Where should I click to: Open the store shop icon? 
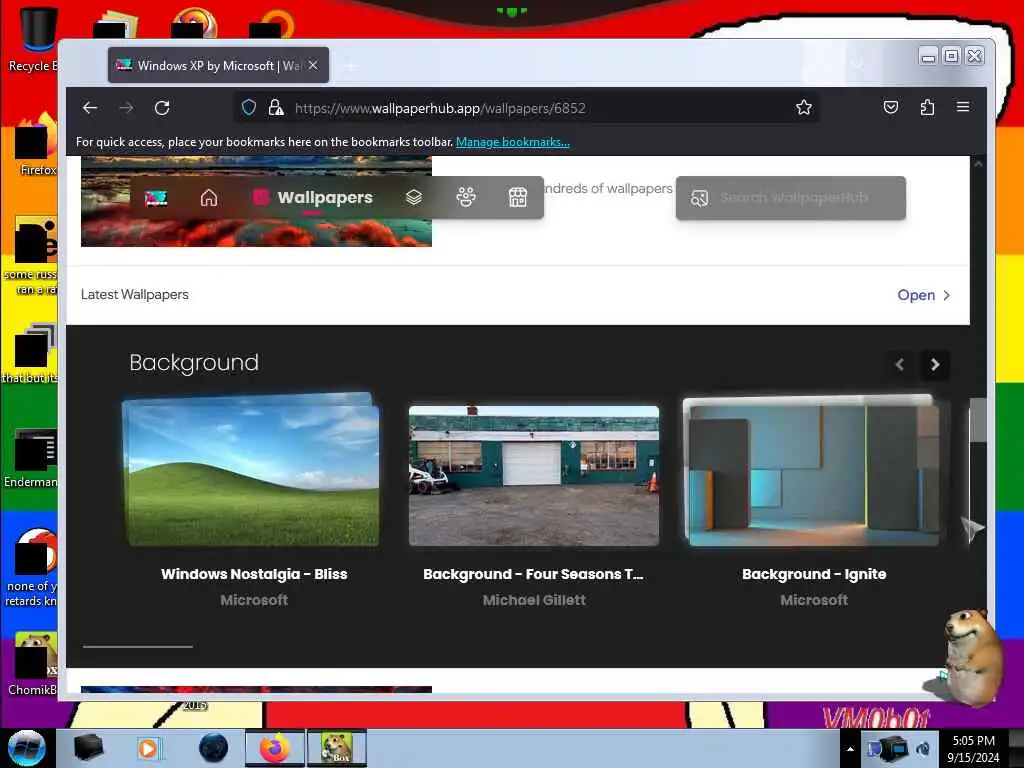point(518,197)
